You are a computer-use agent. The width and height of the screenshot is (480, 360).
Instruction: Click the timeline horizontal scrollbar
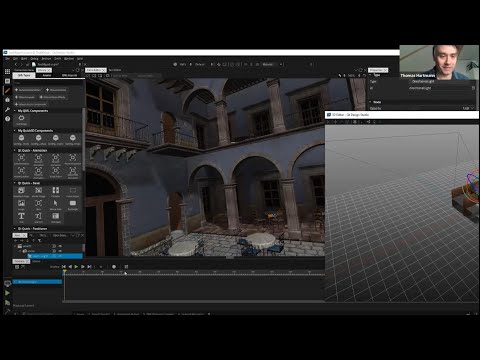[194, 301]
